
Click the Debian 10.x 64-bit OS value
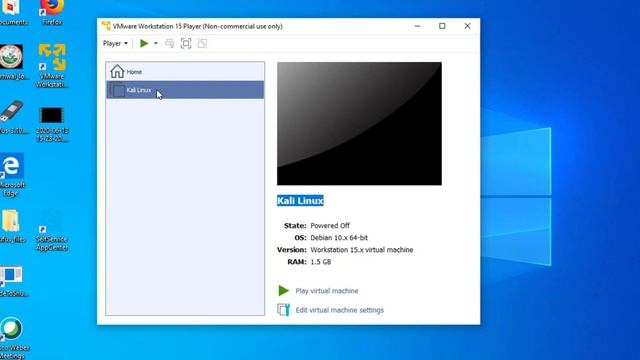pyautogui.click(x=339, y=238)
